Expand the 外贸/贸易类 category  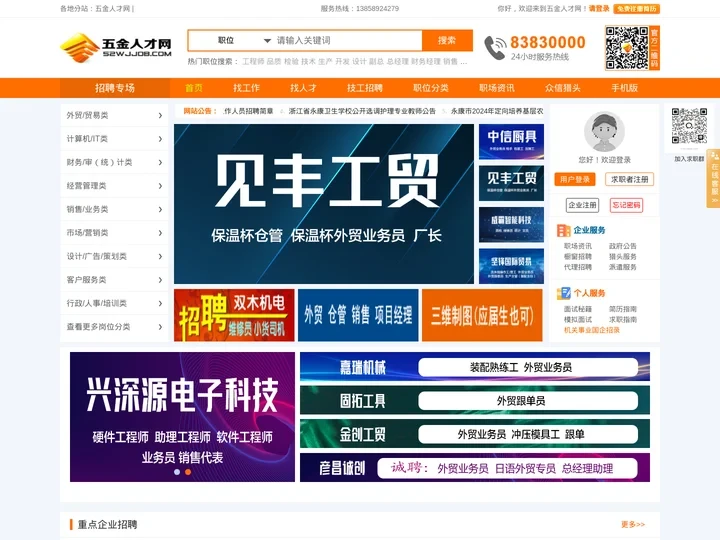[114, 115]
